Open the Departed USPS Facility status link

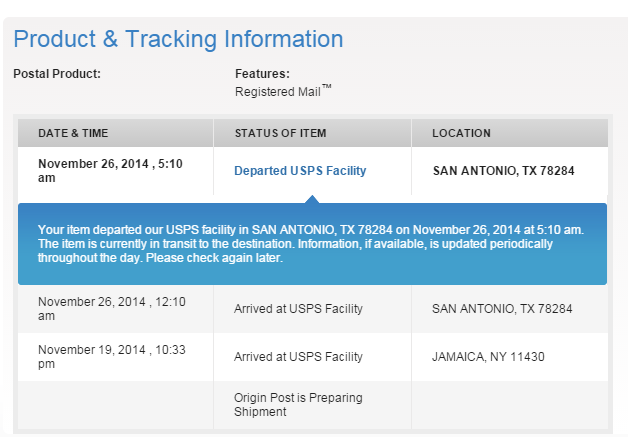(300, 171)
